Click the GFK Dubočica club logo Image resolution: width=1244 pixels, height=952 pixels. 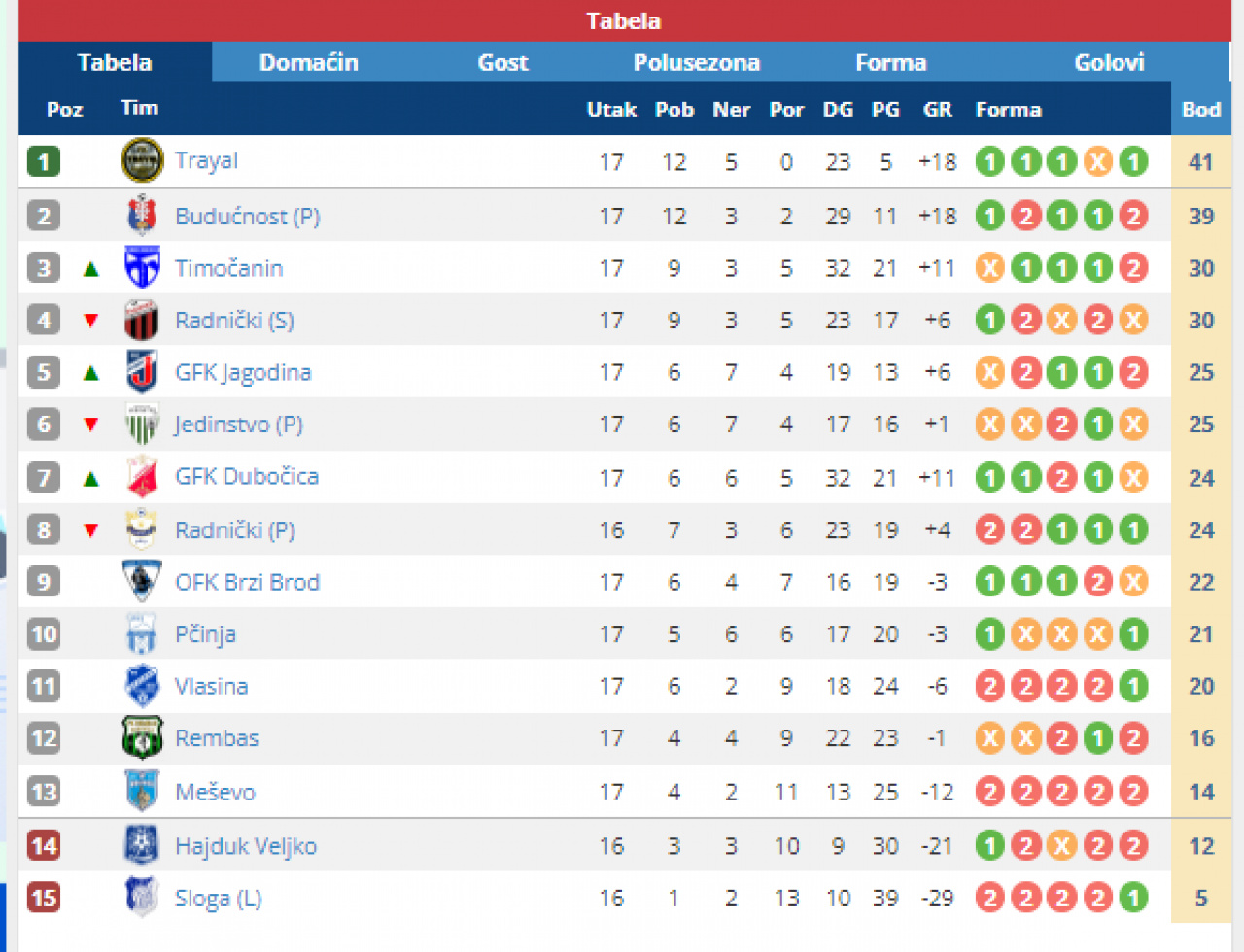(142, 477)
